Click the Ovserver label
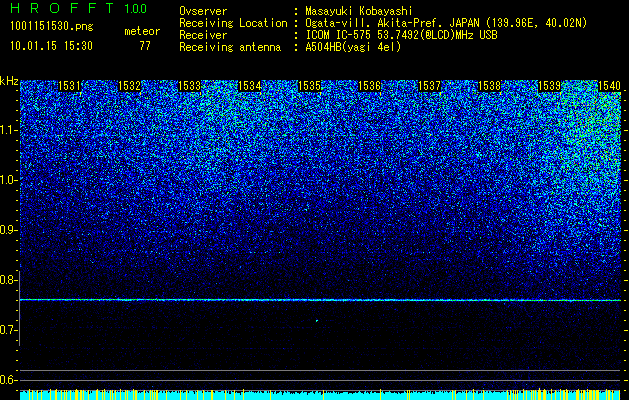Screen dimensions: 629x400 [203, 11]
